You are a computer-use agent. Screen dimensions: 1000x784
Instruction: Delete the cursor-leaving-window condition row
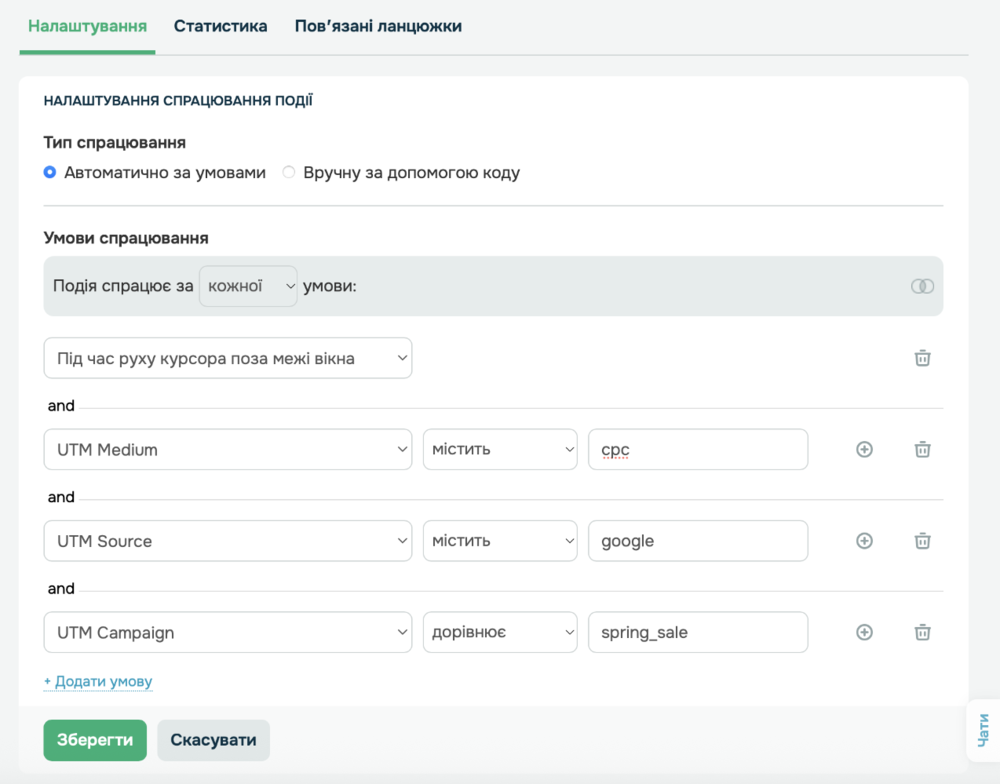pyautogui.click(x=922, y=358)
